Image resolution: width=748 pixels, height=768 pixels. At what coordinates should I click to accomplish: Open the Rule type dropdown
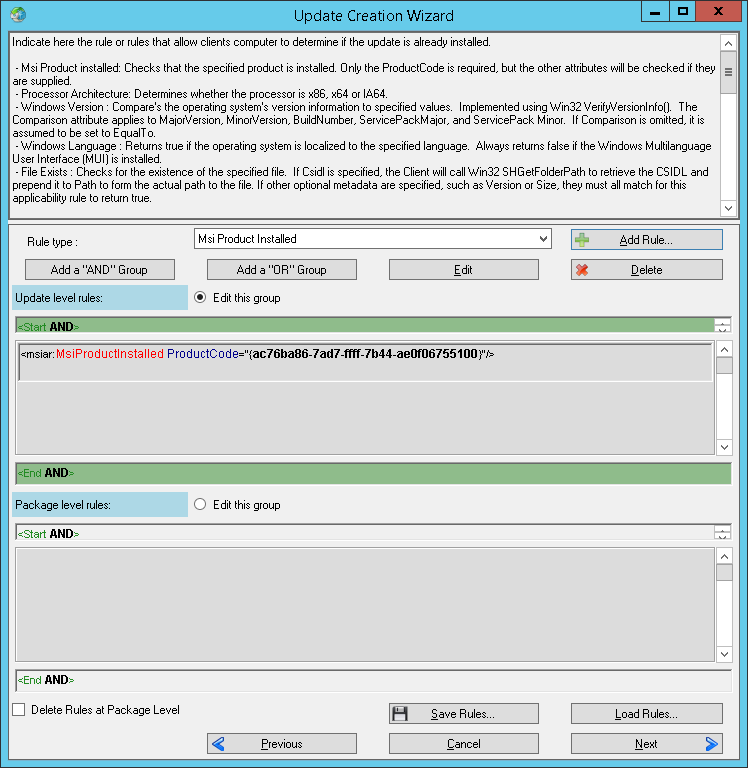coord(543,239)
